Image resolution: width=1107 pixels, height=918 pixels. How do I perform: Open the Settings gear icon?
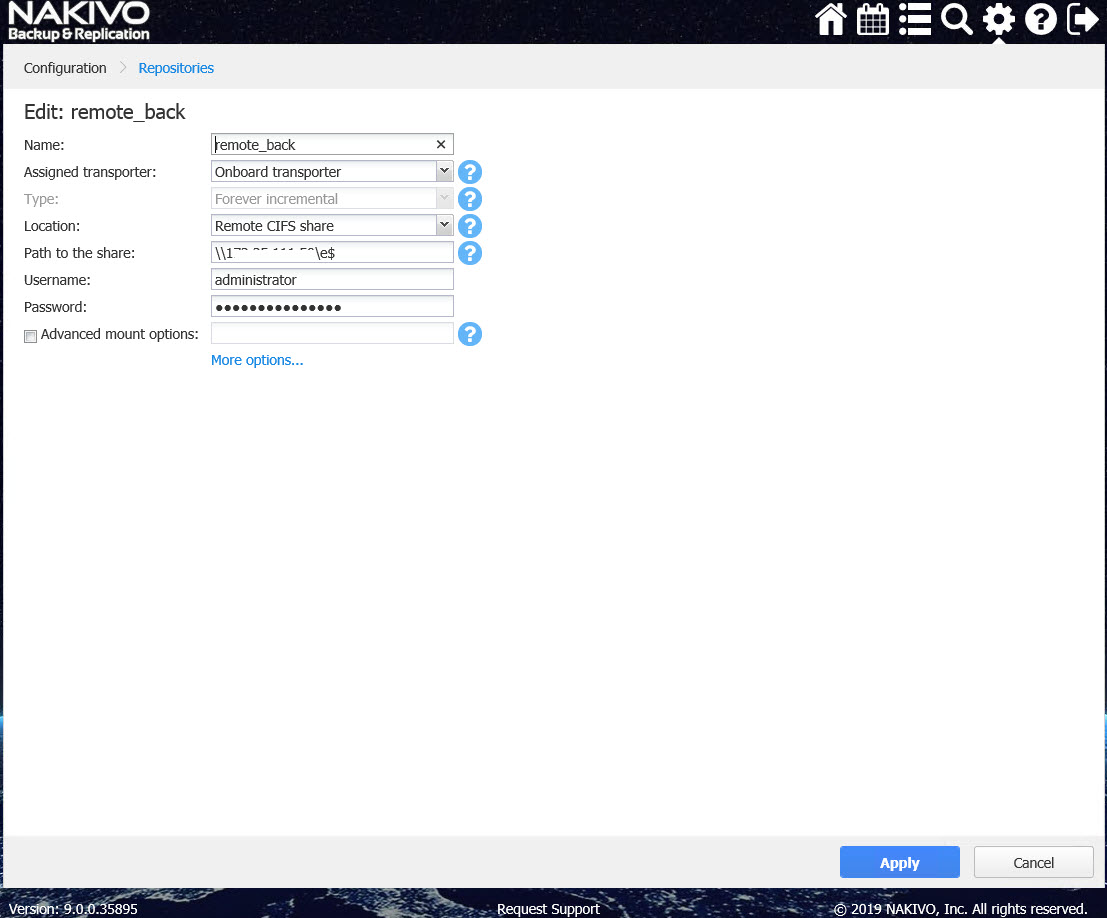click(998, 20)
